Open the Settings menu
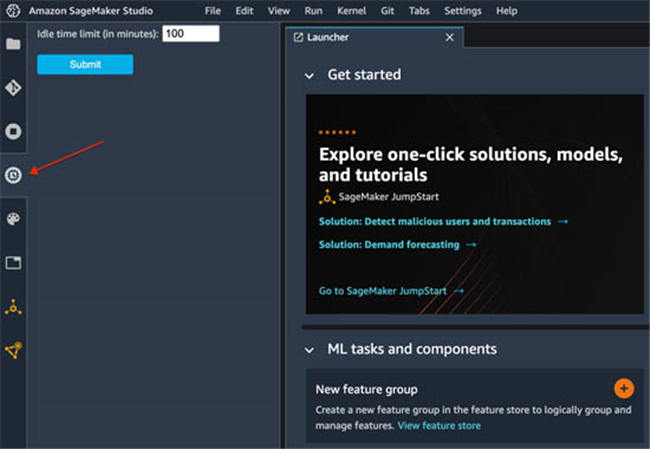Viewport: 650px width, 449px height. 463,11
